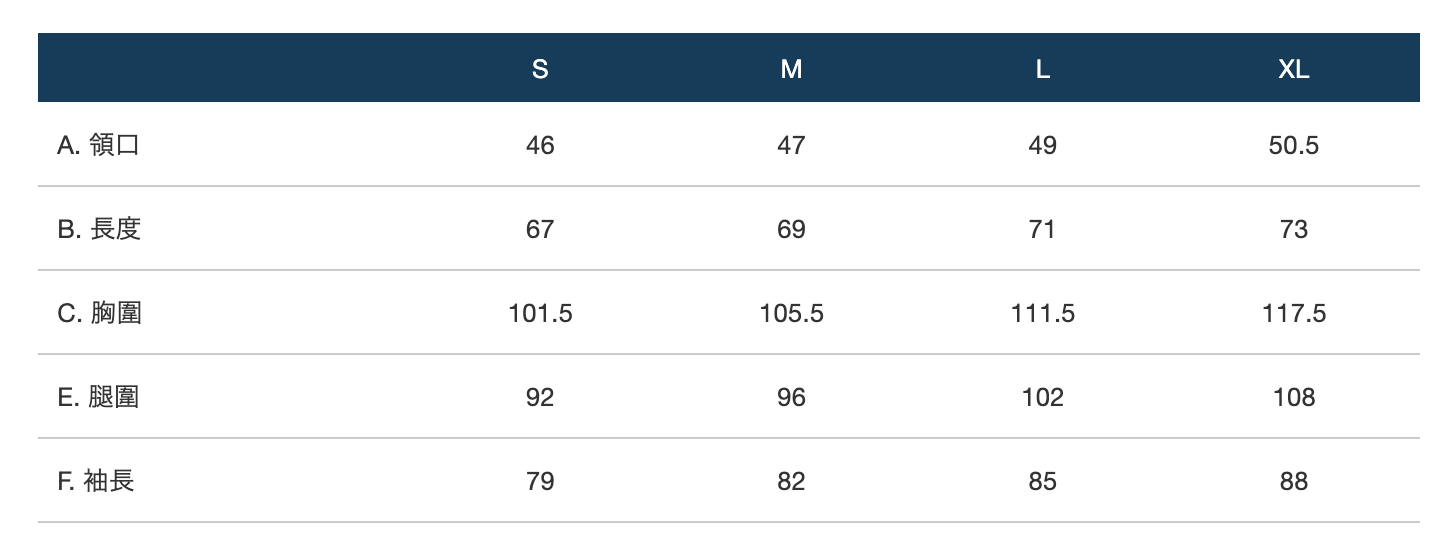Click the C. 胸圍 row label

coord(99,313)
